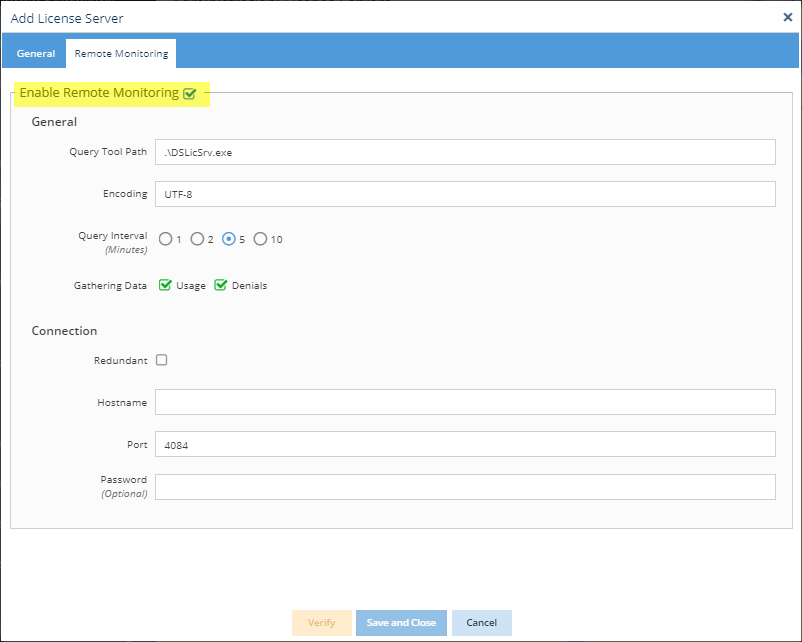The image size is (802, 642).
Task: Click the Encoding input field
Action: pos(465,194)
